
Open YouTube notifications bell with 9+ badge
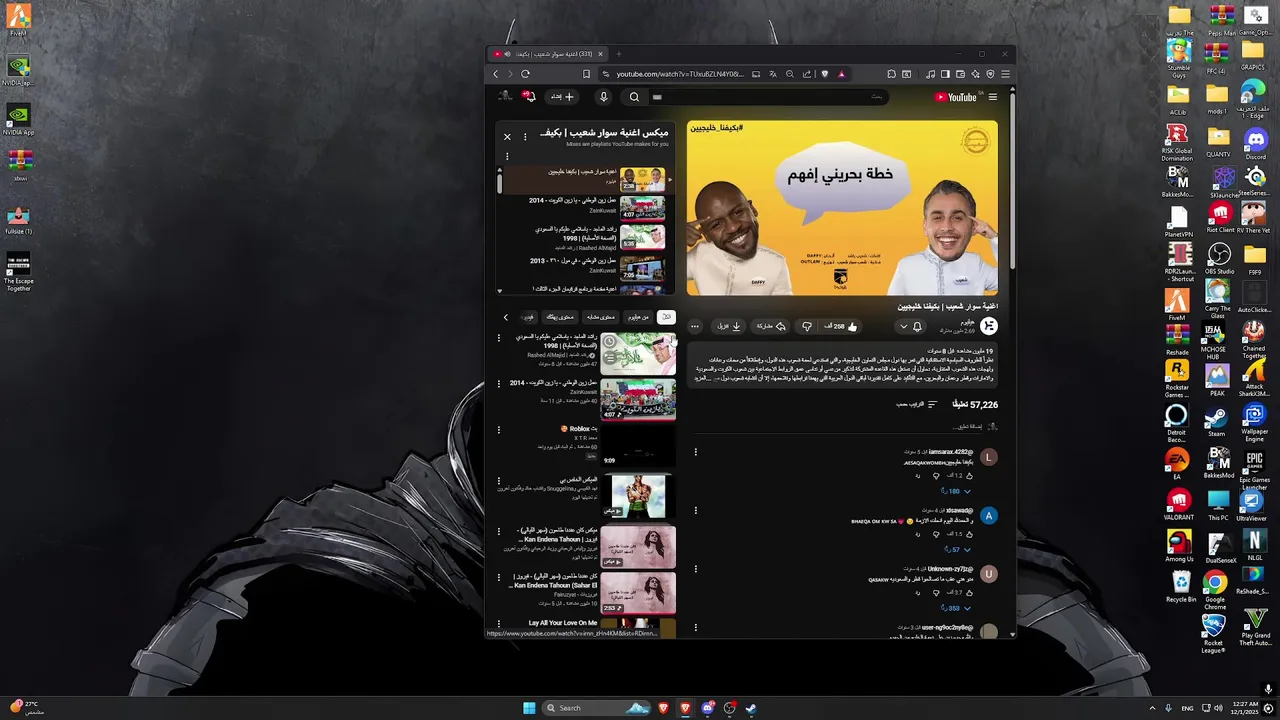coord(529,97)
